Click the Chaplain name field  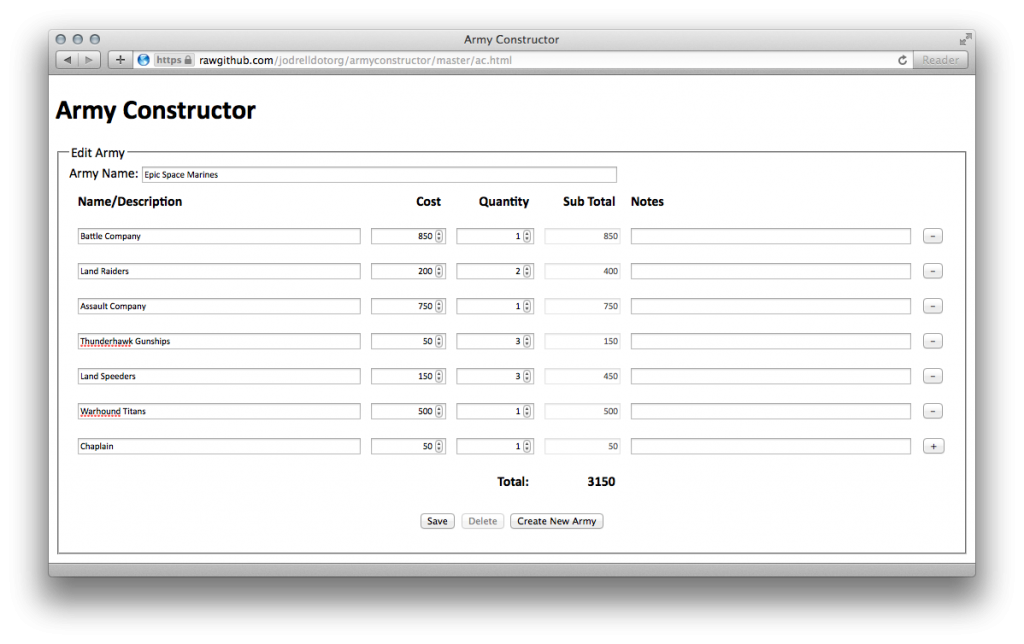click(x=219, y=446)
